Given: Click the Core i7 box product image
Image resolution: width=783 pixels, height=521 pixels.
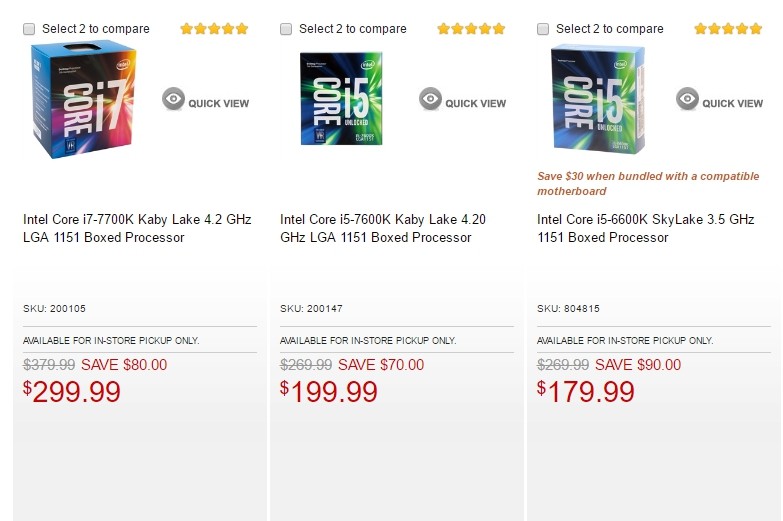Looking at the screenshot, I should [x=83, y=101].
